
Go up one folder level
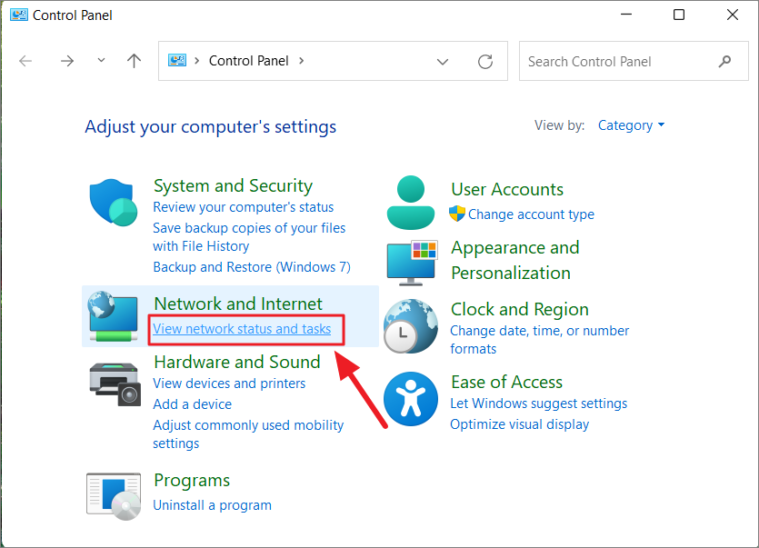click(x=134, y=61)
